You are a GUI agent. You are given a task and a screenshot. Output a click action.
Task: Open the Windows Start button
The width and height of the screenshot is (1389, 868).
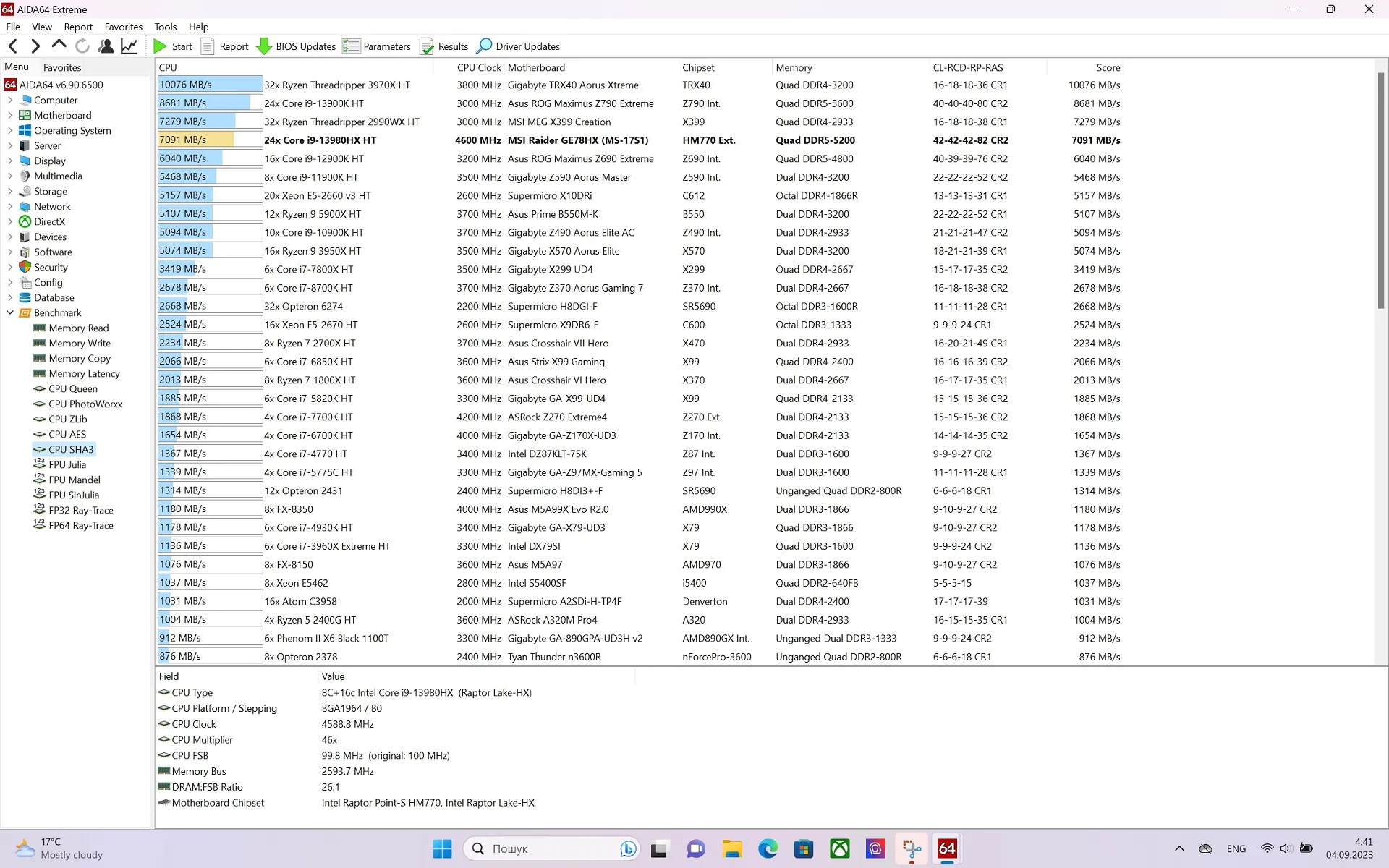(442, 848)
